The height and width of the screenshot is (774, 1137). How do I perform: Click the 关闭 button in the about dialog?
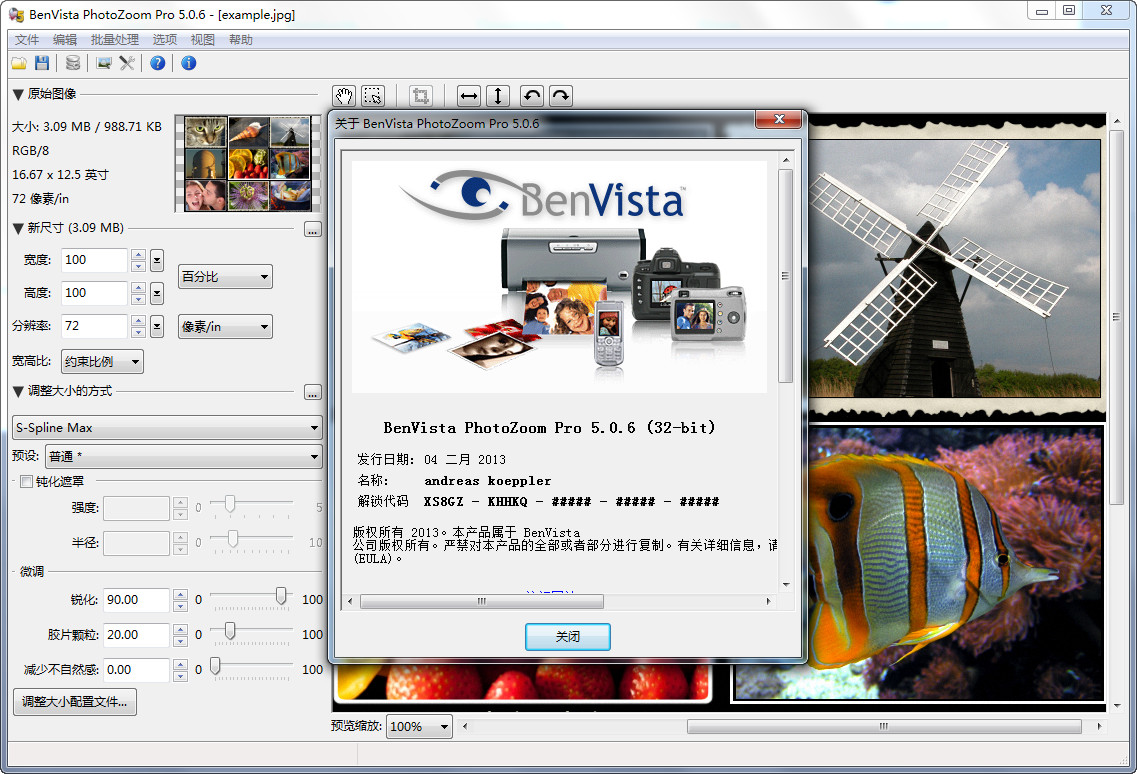click(x=567, y=637)
